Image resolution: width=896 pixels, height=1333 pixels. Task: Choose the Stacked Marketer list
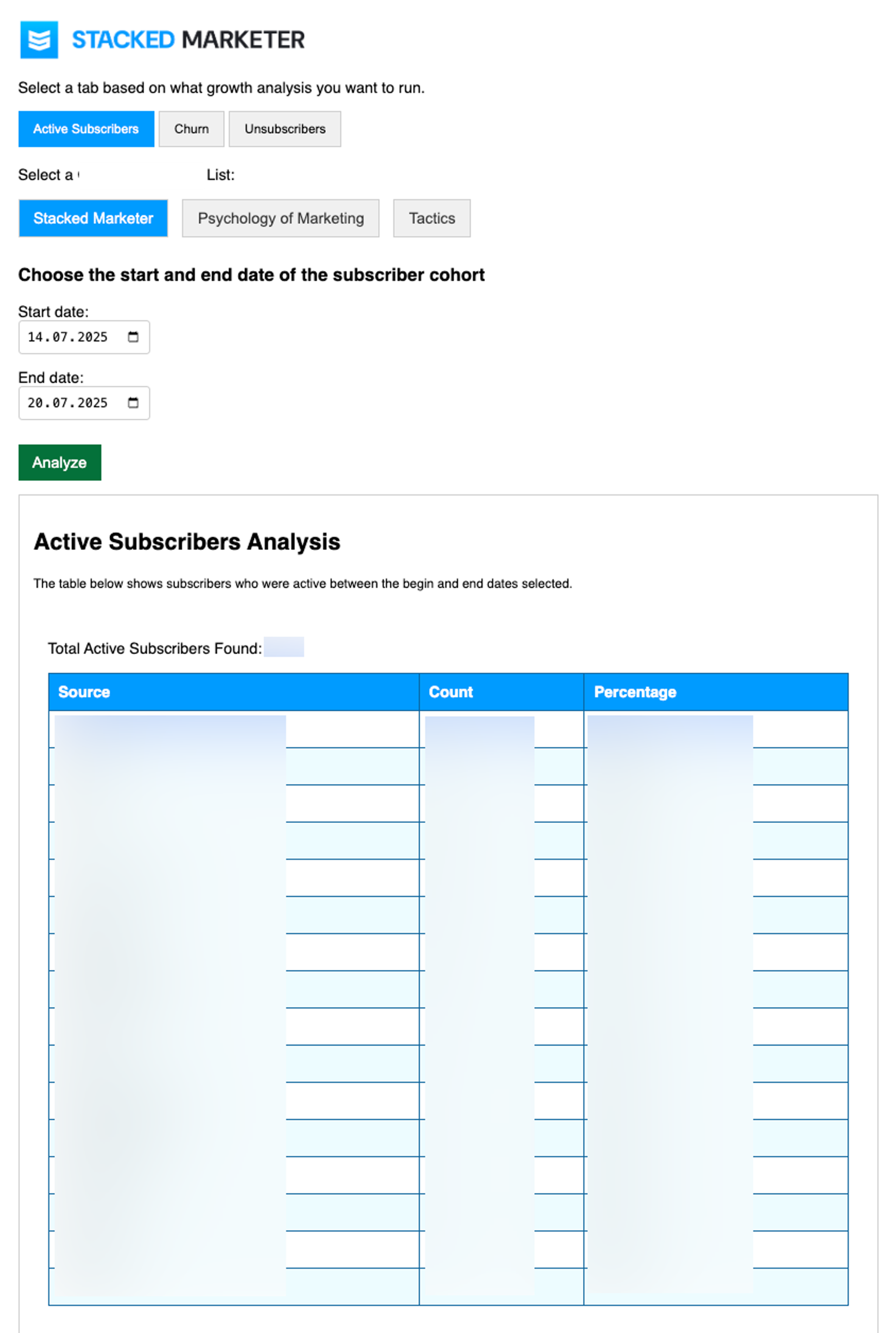point(93,219)
